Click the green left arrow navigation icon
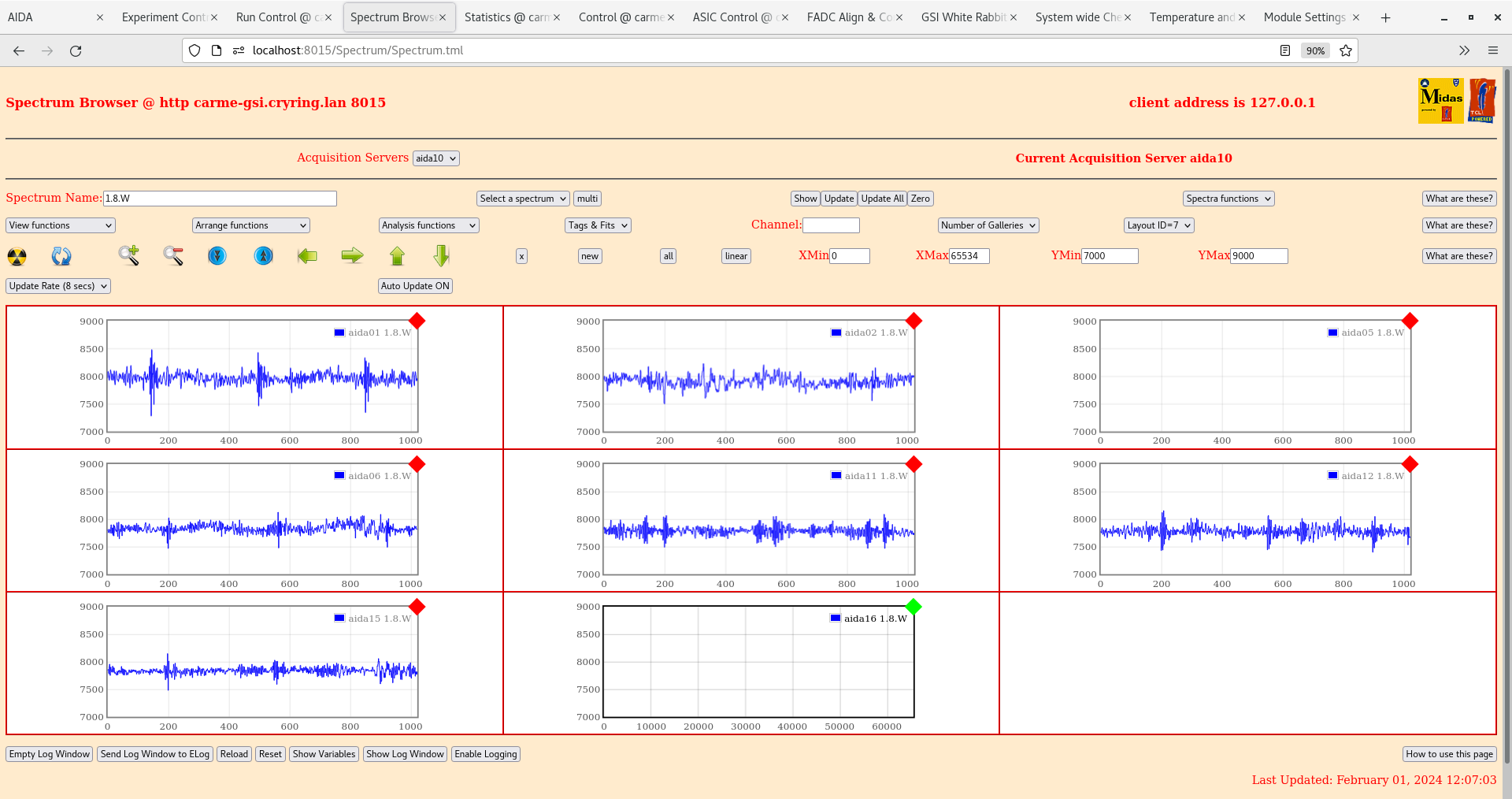The image size is (1512, 799). click(307, 256)
